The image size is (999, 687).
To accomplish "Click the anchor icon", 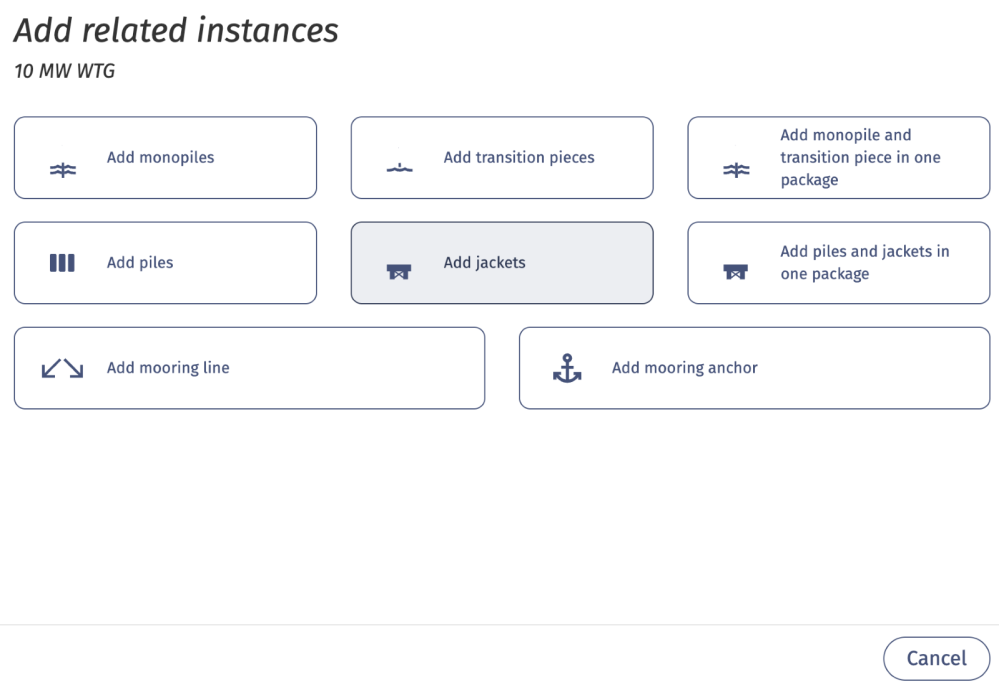I will (x=567, y=368).
